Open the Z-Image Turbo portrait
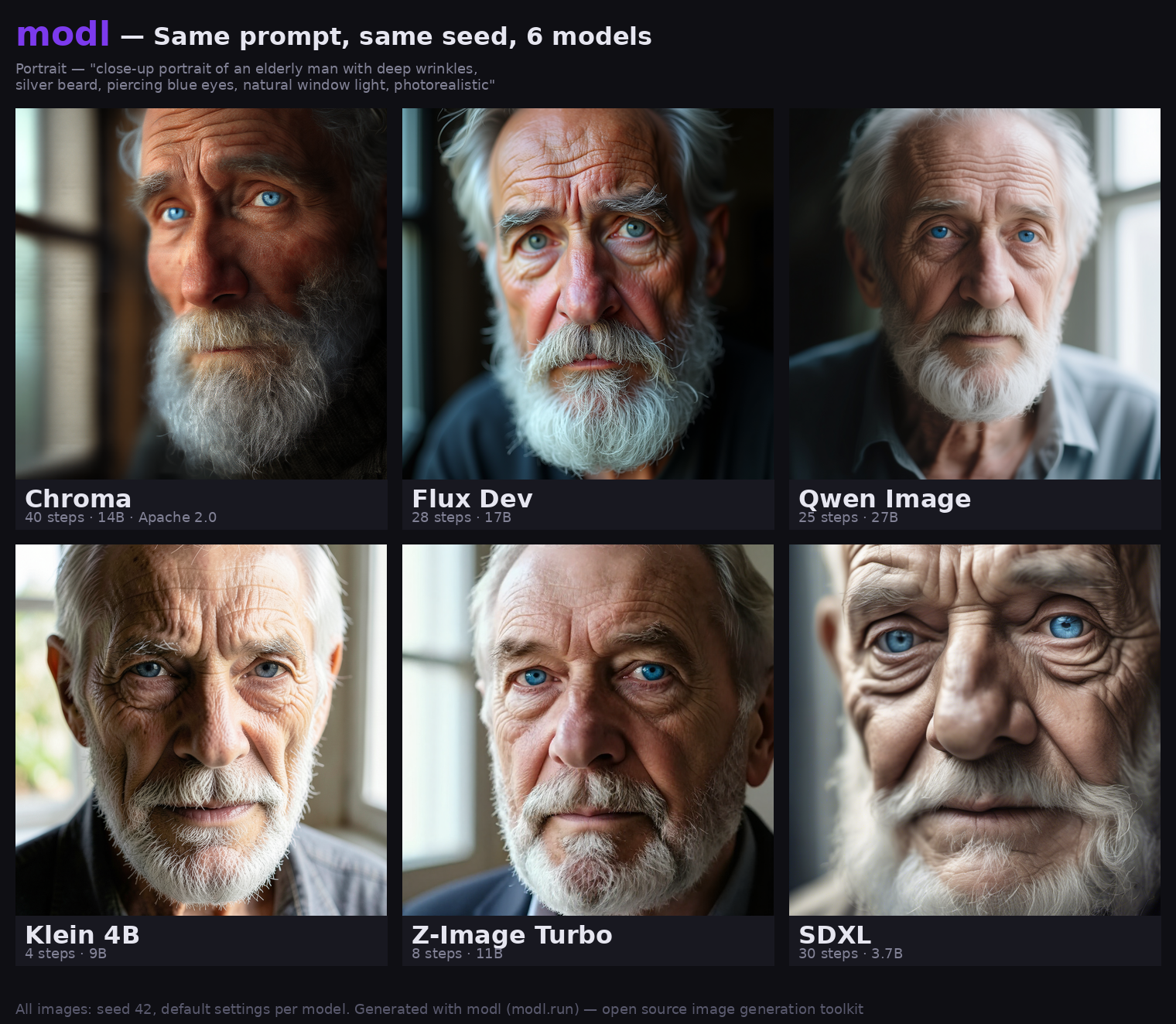This screenshot has width=1176, height=1024. point(588,730)
